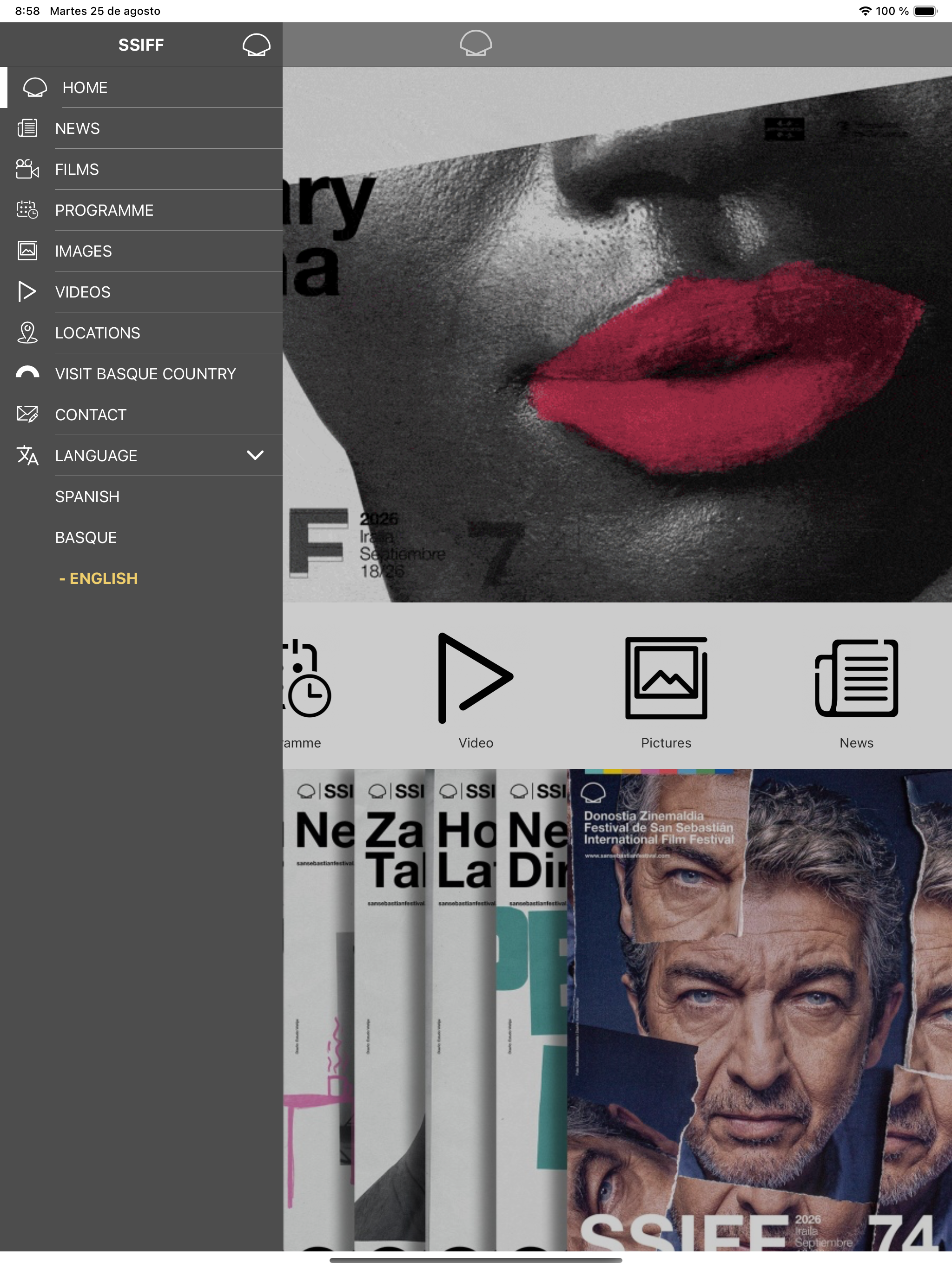Click the Programme calendar icon in sidebar
Image resolution: width=952 pixels, height=1270 pixels.
27,210
